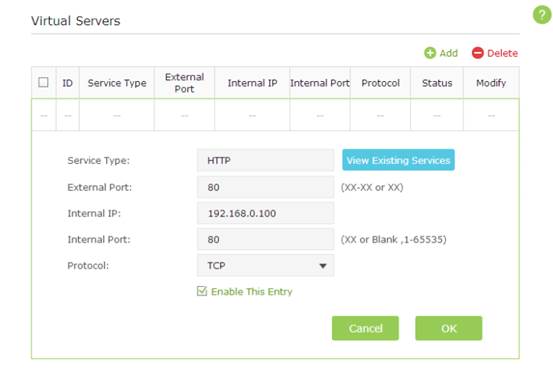This screenshot has width=553, height=388.
Task: Click the ID column header
Action: (x=67, y=83)
